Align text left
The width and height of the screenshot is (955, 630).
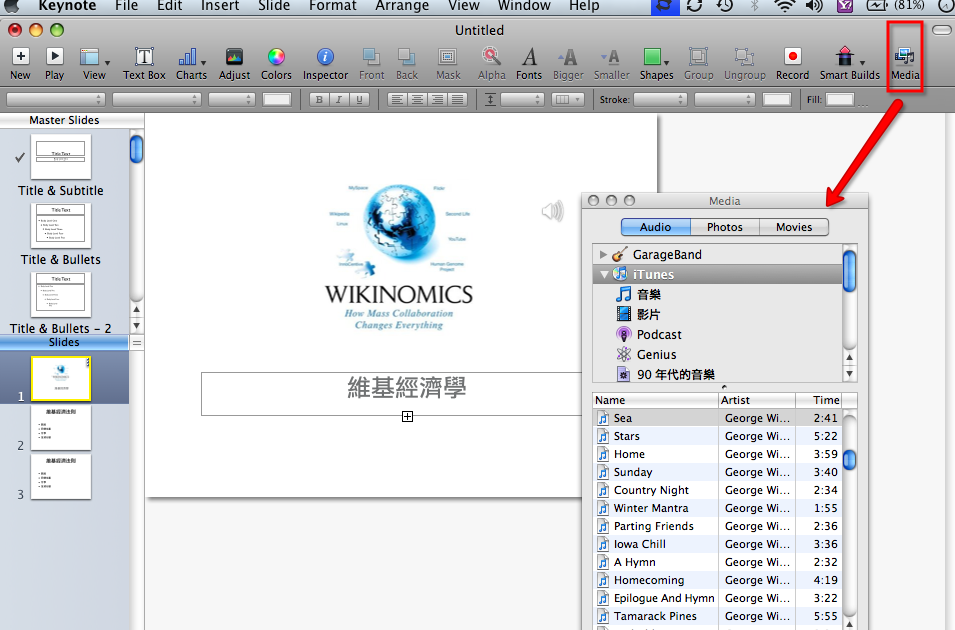tap(397, 99)
